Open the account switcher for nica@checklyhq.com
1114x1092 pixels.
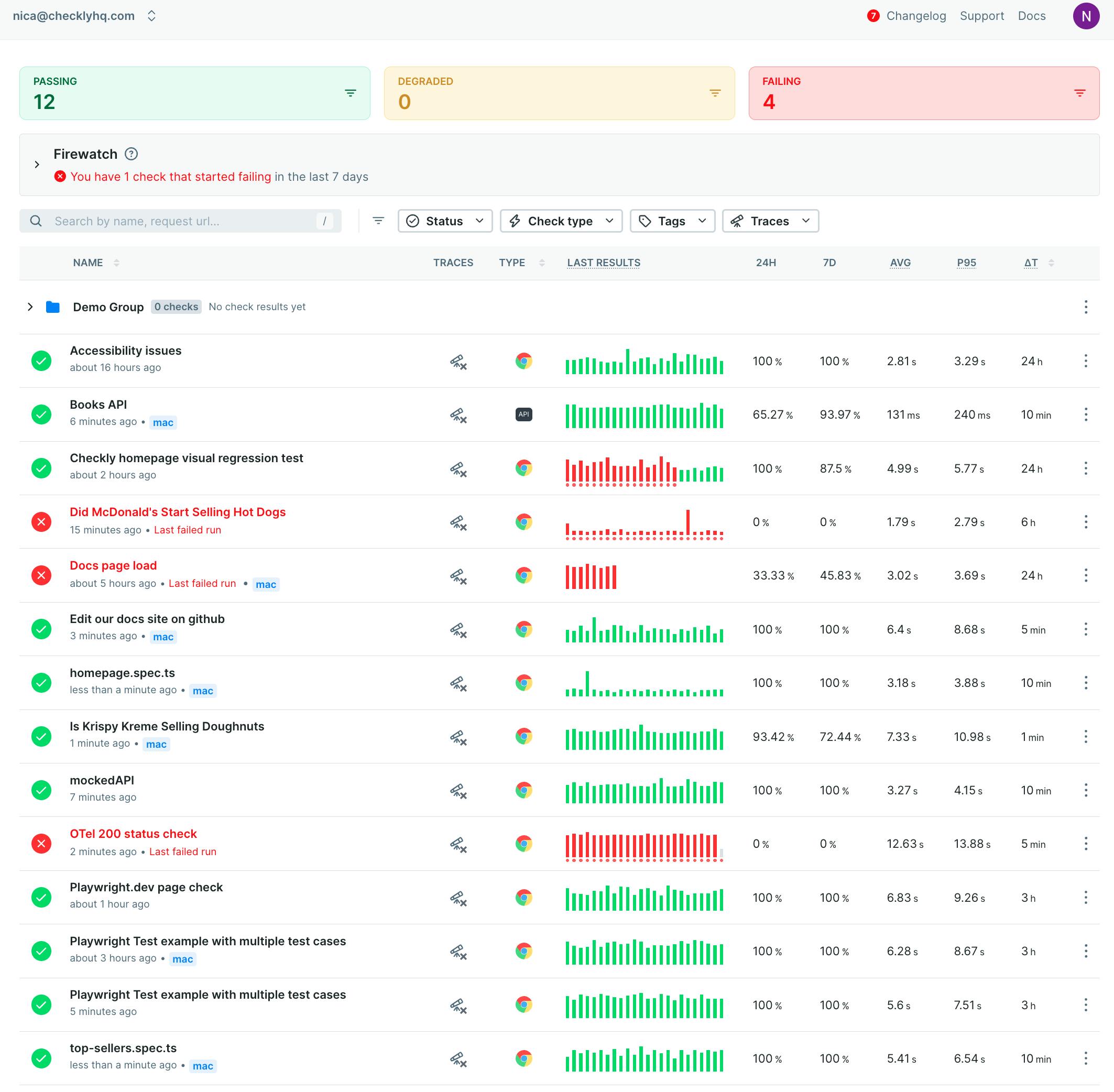(85, 16)
